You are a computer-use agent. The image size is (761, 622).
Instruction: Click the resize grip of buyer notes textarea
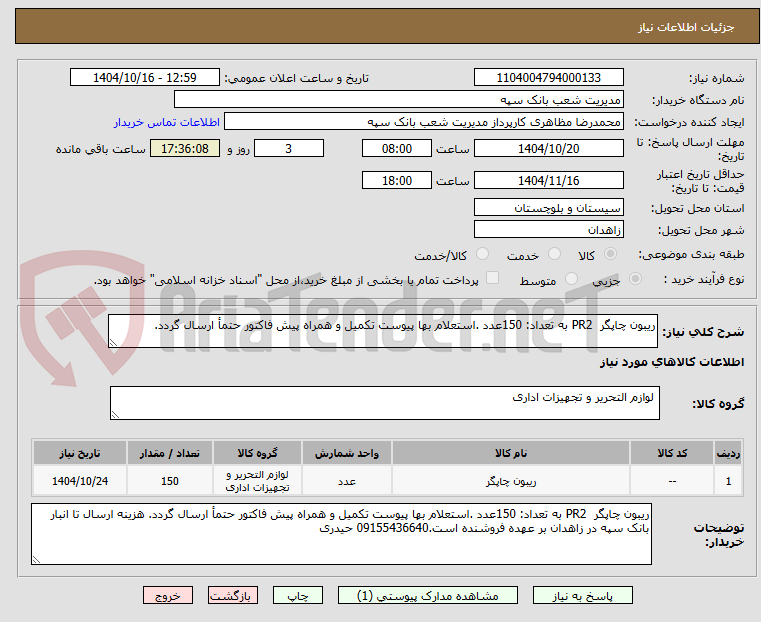[36, 559]
